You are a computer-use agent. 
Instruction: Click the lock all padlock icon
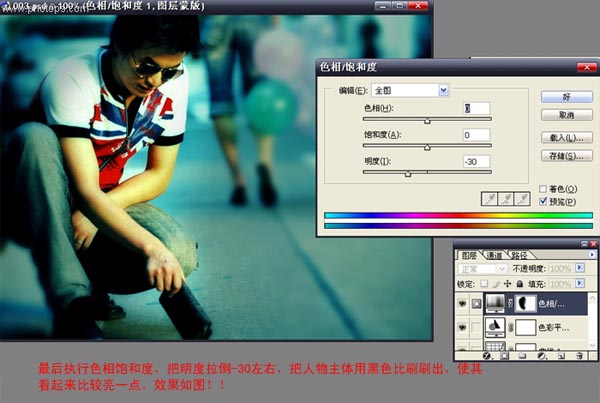pos(517,283)
